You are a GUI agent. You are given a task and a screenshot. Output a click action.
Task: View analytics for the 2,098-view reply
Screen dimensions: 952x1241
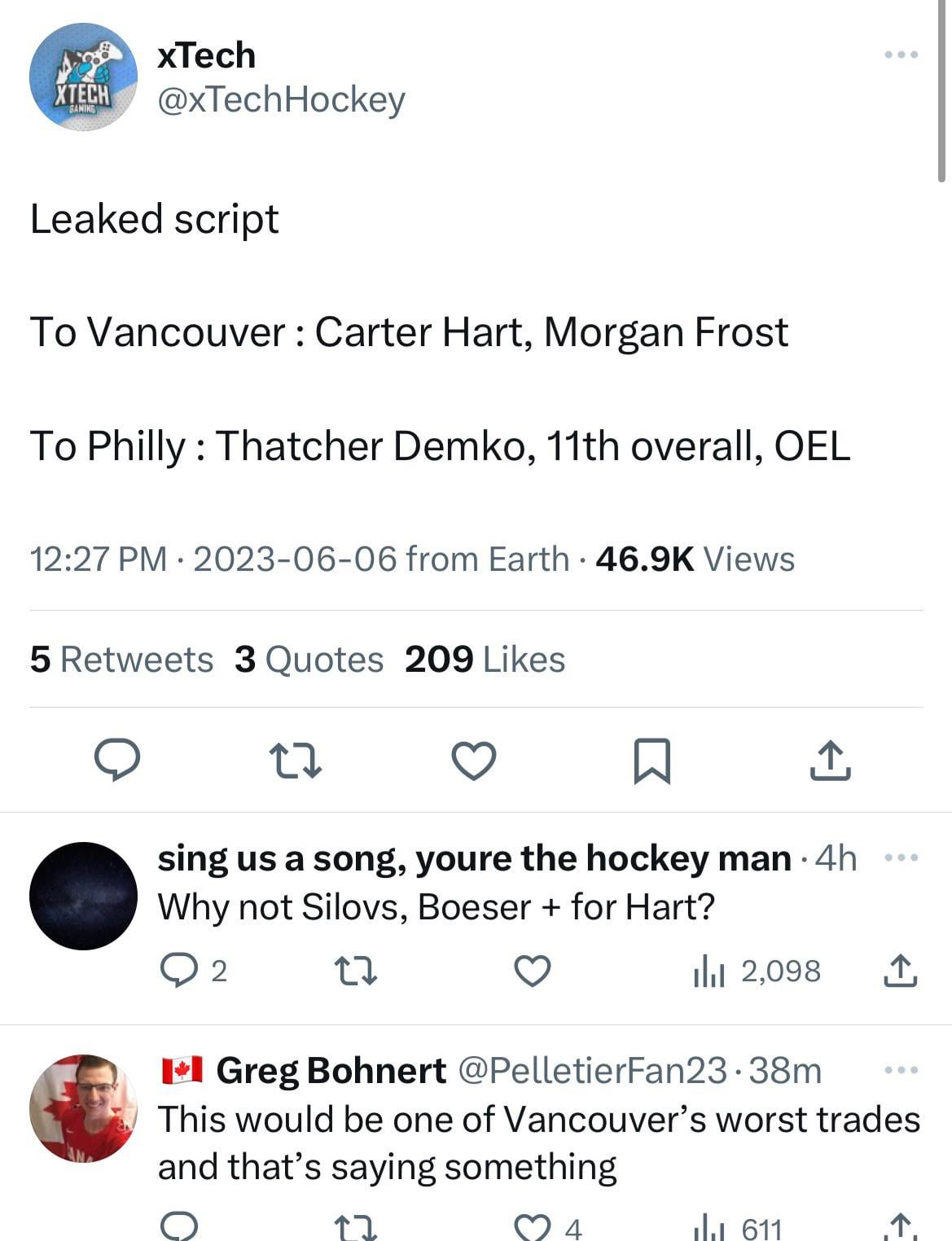pos(709,971)
